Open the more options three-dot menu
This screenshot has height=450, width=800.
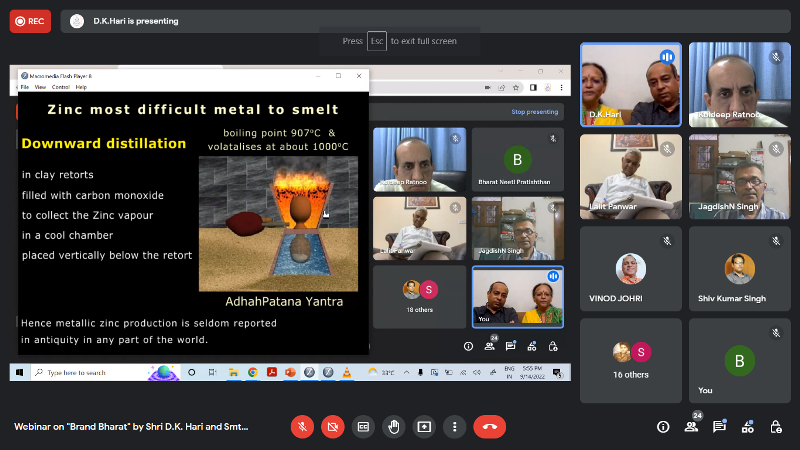tap(454, 426)
